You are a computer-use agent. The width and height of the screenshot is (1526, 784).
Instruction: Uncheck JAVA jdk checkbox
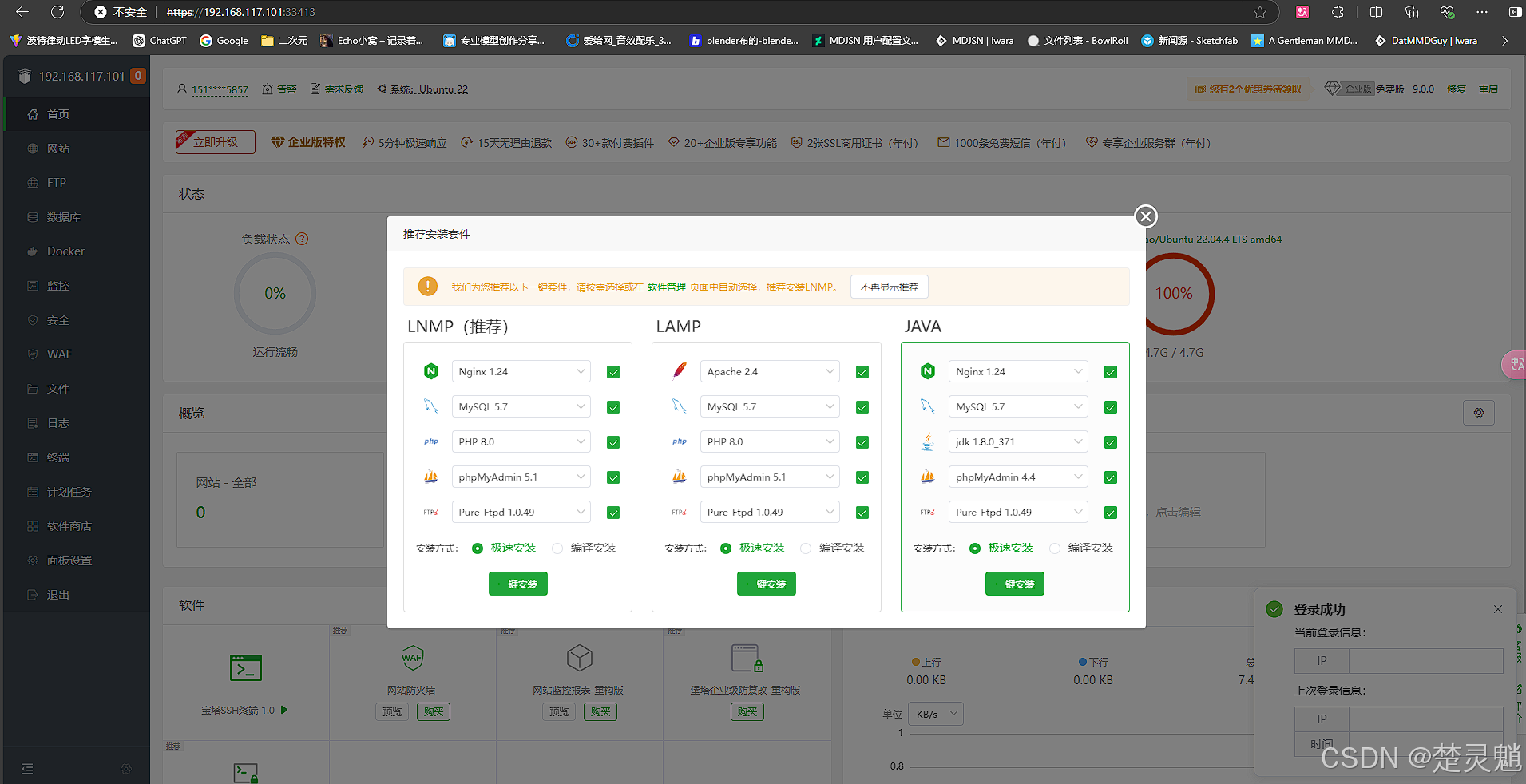1111,442
